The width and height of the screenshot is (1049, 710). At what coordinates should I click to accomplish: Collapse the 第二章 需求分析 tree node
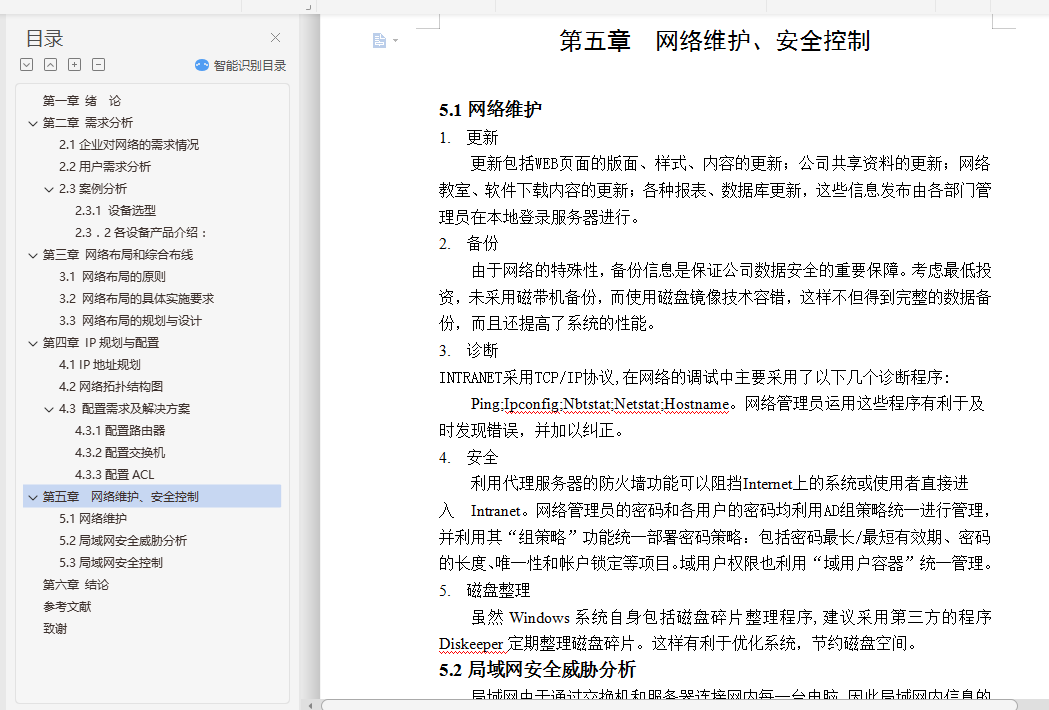[x=33, y=123]
